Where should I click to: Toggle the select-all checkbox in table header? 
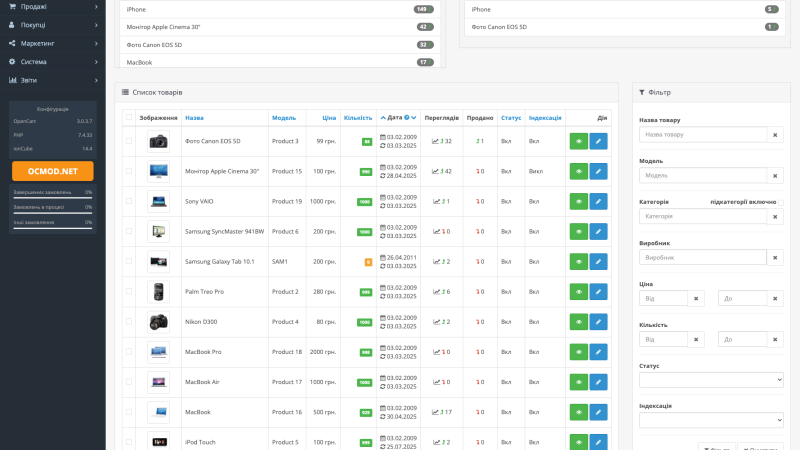point(129,117)
